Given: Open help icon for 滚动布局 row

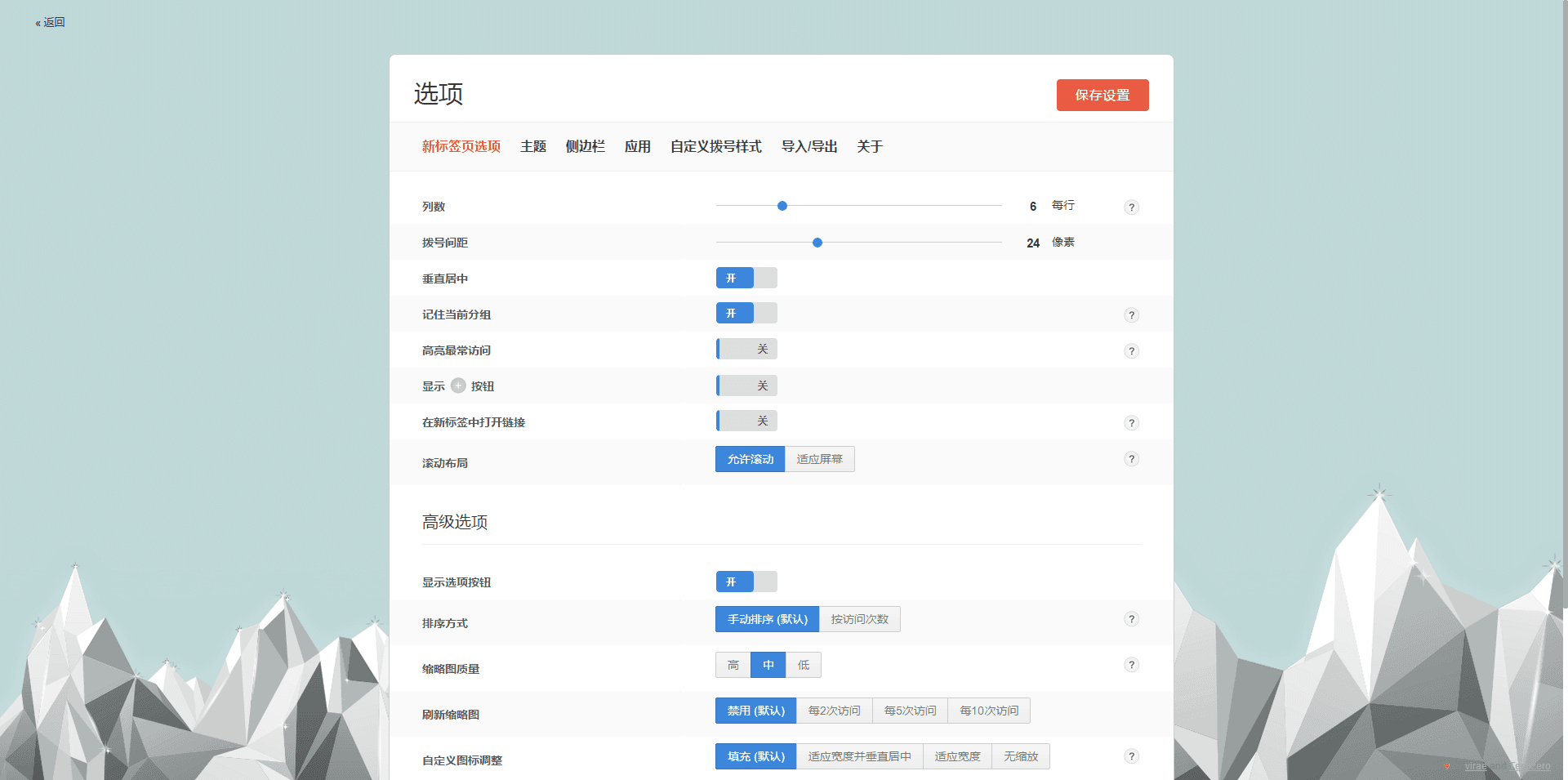Looking at the screenshot, I should [x=1131, y=459].
